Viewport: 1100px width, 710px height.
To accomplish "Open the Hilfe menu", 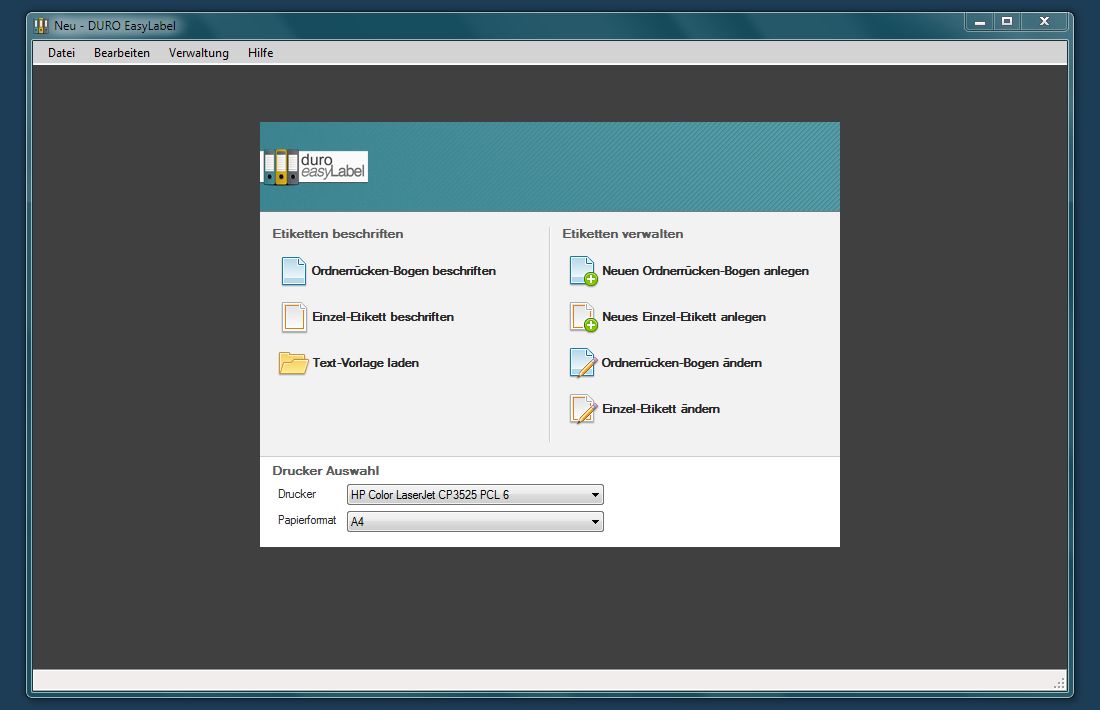I will [x=260, y=53].
